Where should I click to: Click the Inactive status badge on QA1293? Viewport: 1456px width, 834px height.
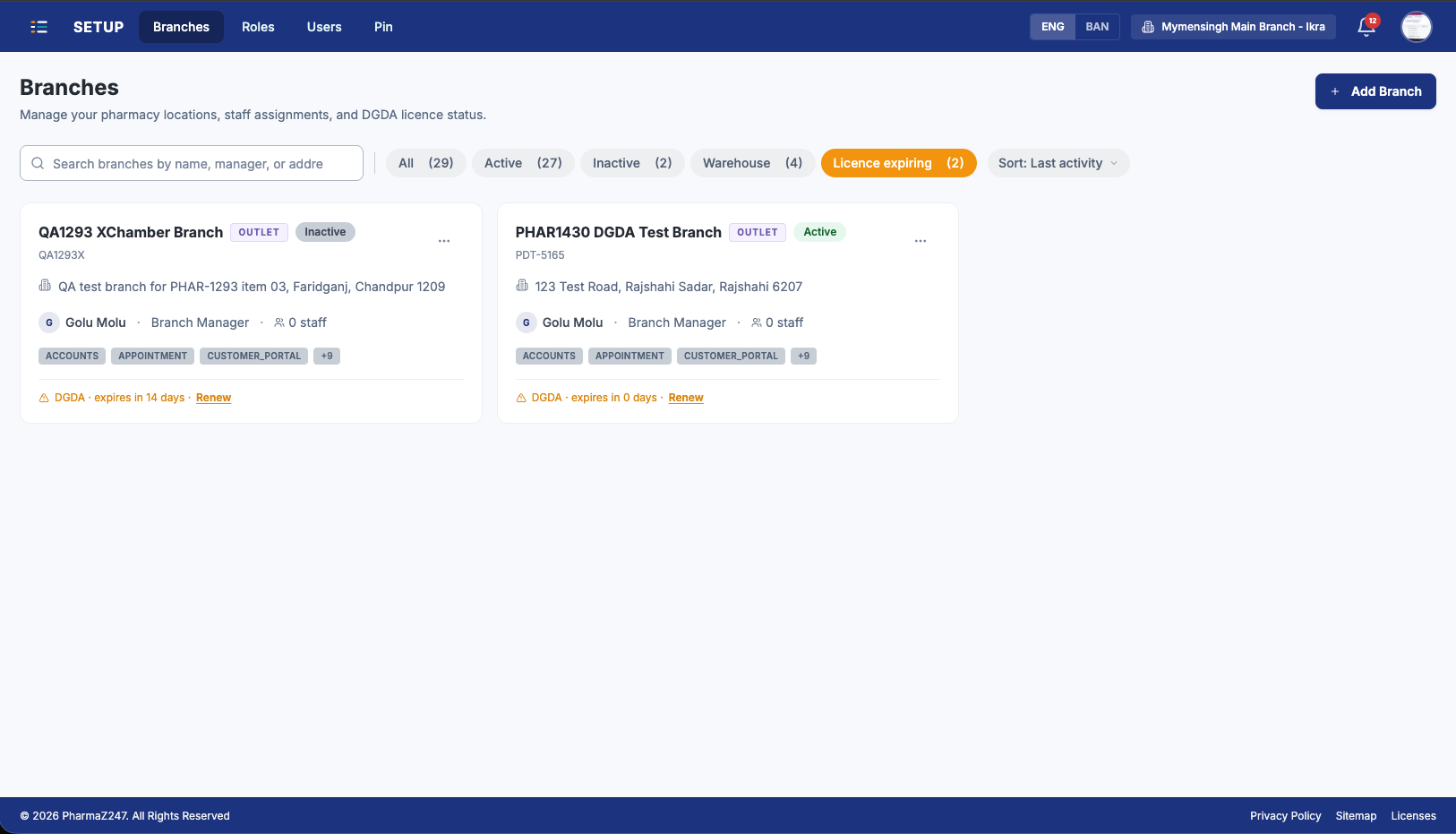click(x=325, y=232)
